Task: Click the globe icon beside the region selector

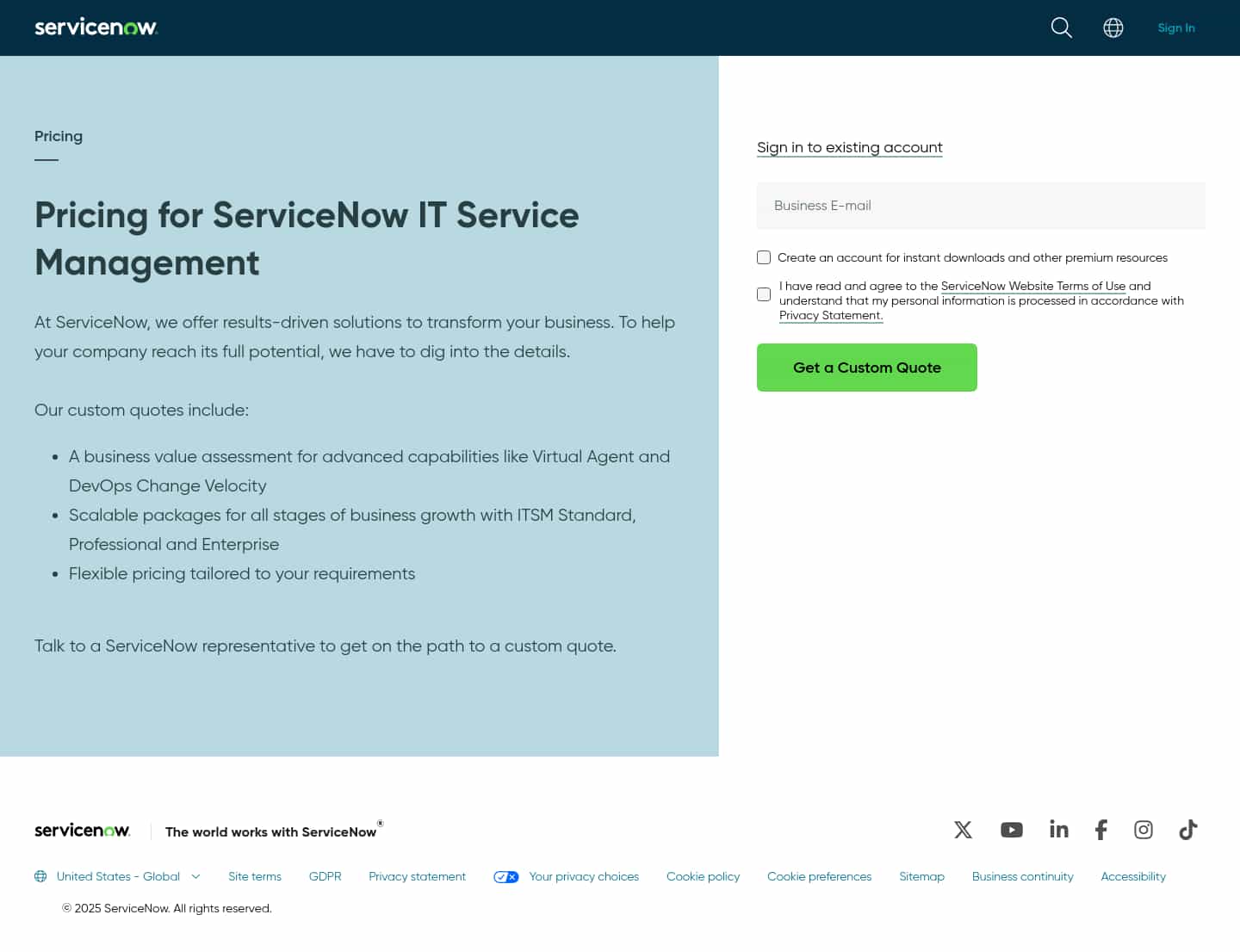Action: coord(40,876)
